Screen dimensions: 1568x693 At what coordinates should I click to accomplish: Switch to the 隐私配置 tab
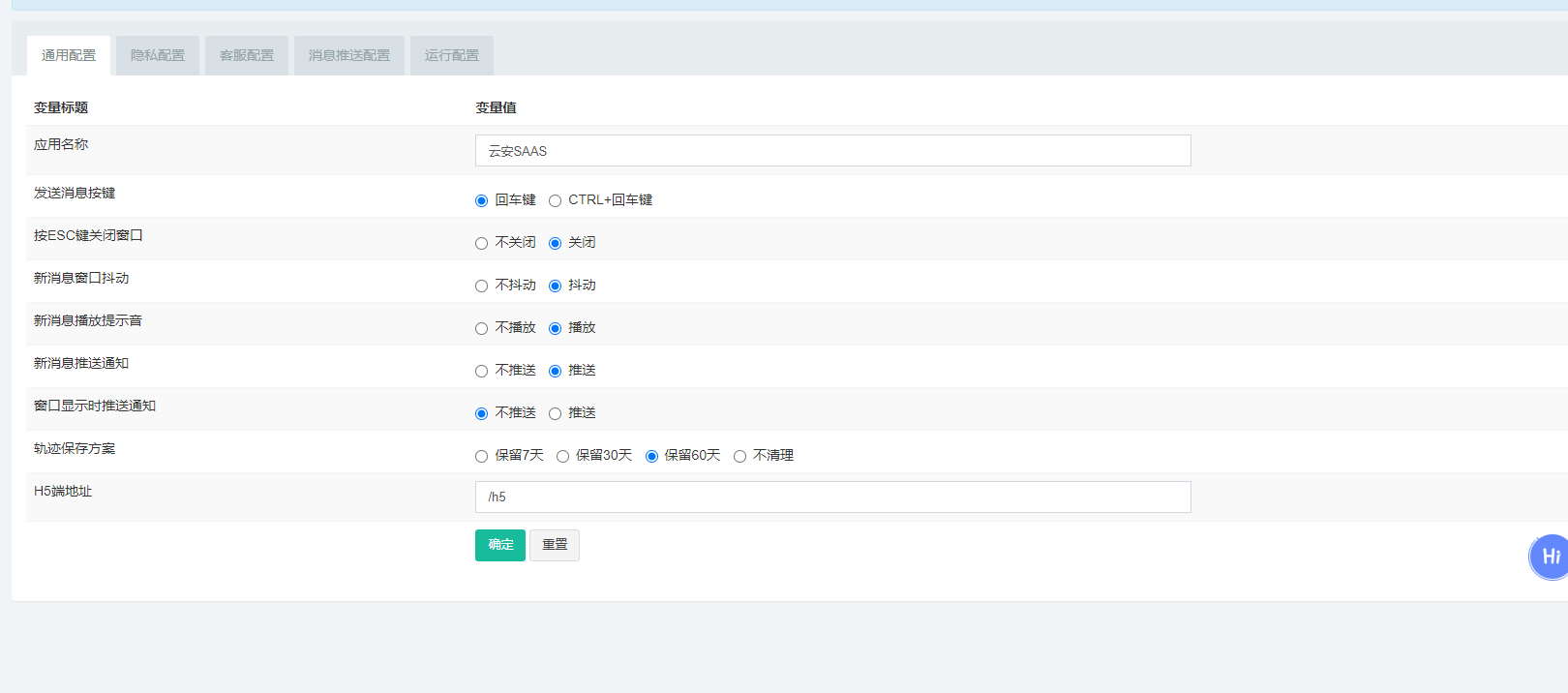tap(158, 55)
